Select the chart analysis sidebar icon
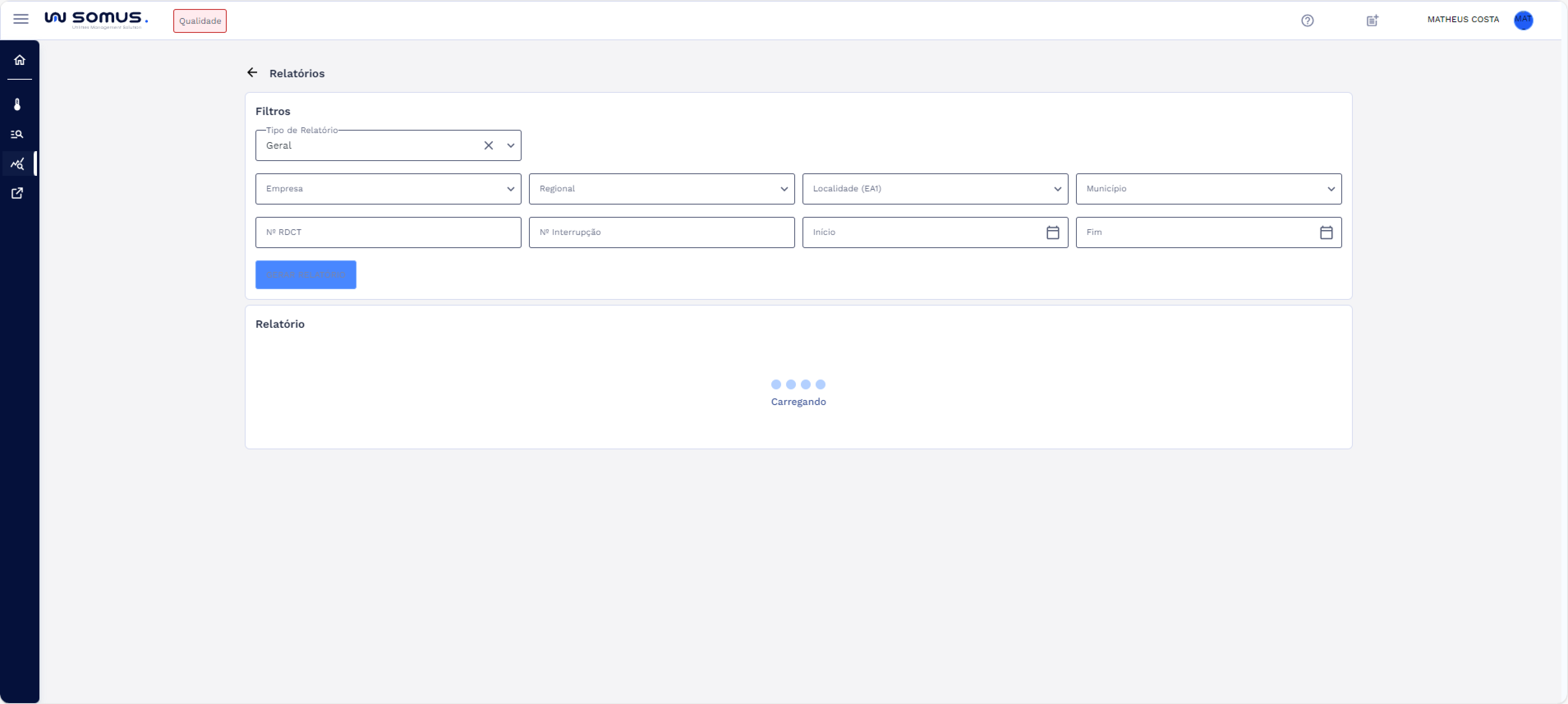Viewport: 1568px width, 704px height. (18, 164)
